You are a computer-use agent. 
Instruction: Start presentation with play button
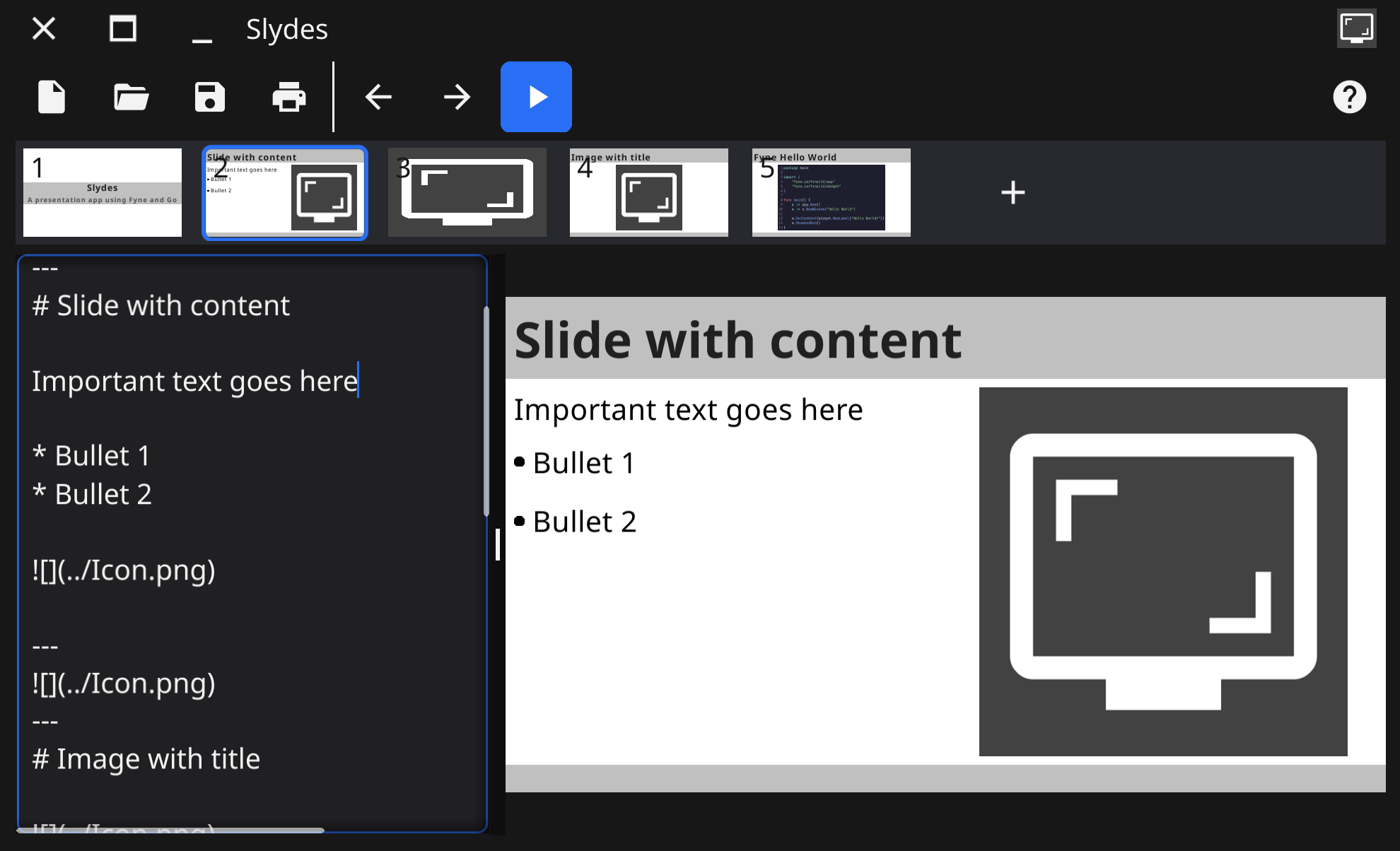pos(536,97)
